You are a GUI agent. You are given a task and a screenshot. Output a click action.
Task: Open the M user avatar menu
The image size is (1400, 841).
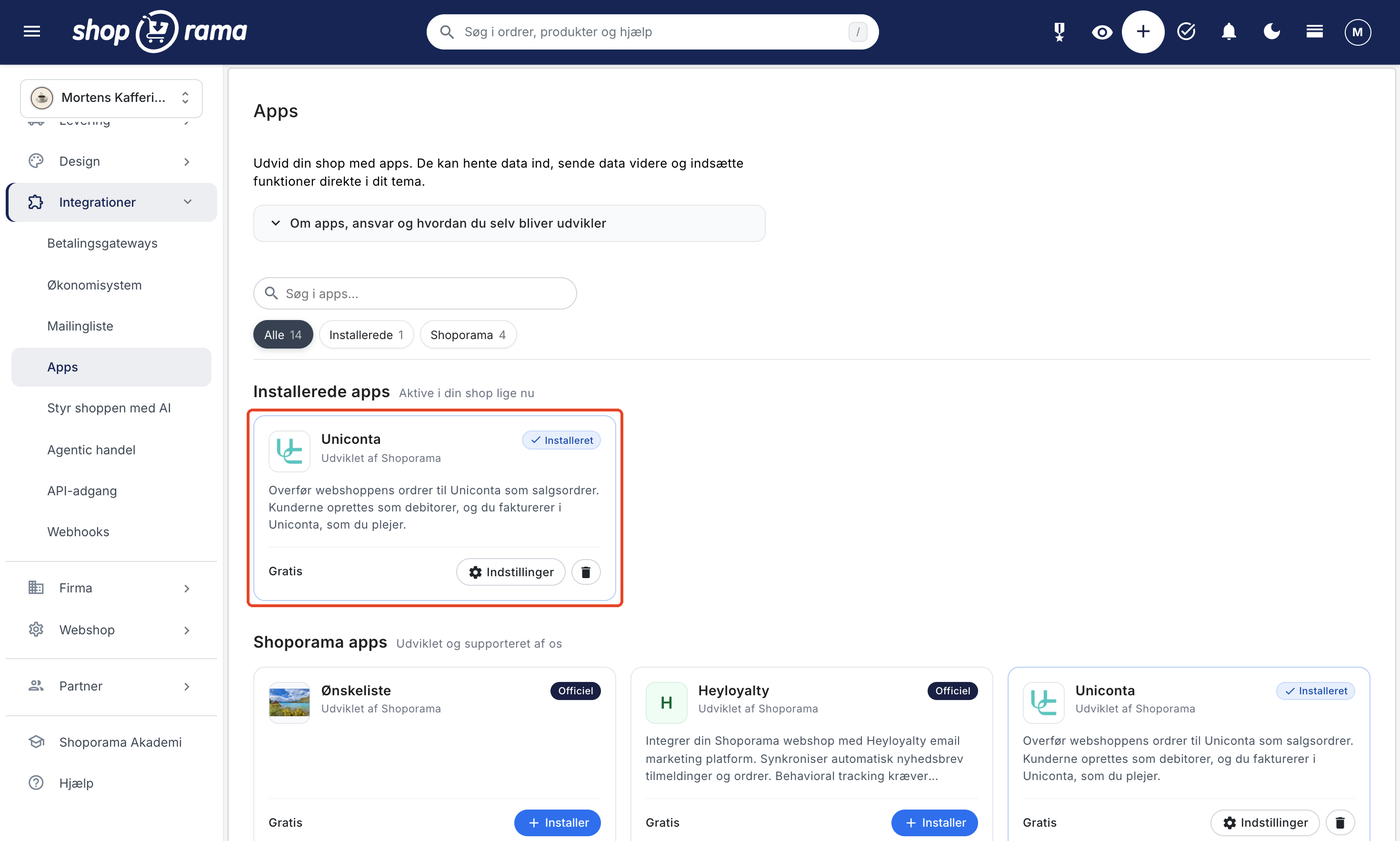coord(1357,32)
